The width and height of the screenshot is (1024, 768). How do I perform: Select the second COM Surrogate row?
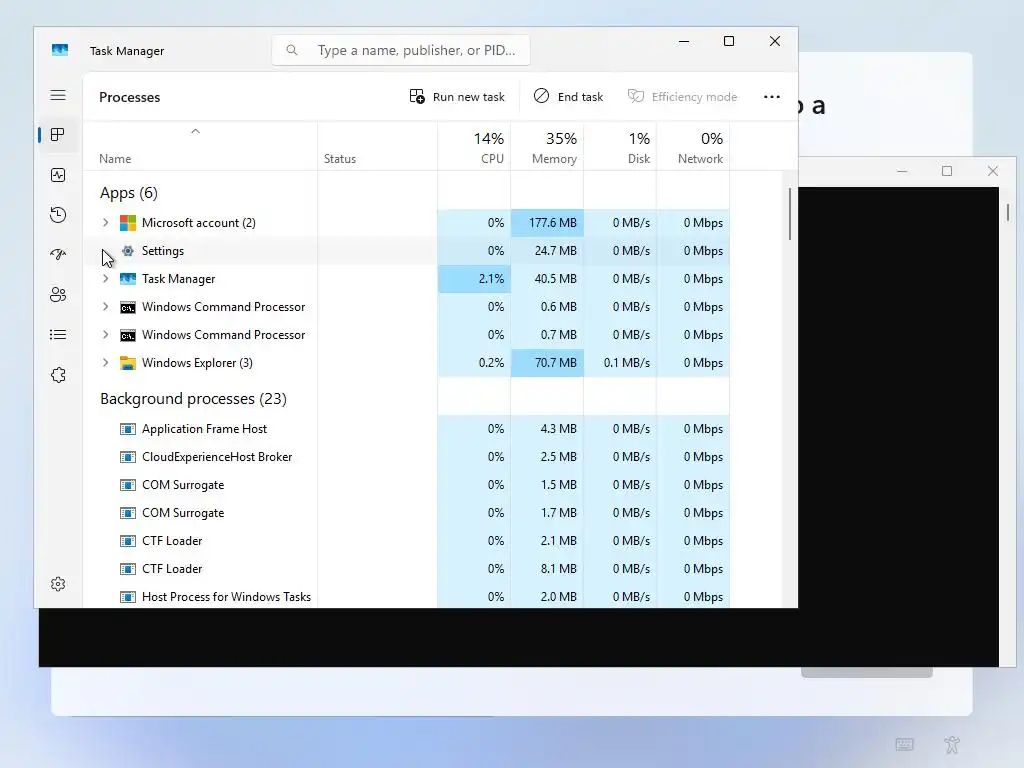407,513
